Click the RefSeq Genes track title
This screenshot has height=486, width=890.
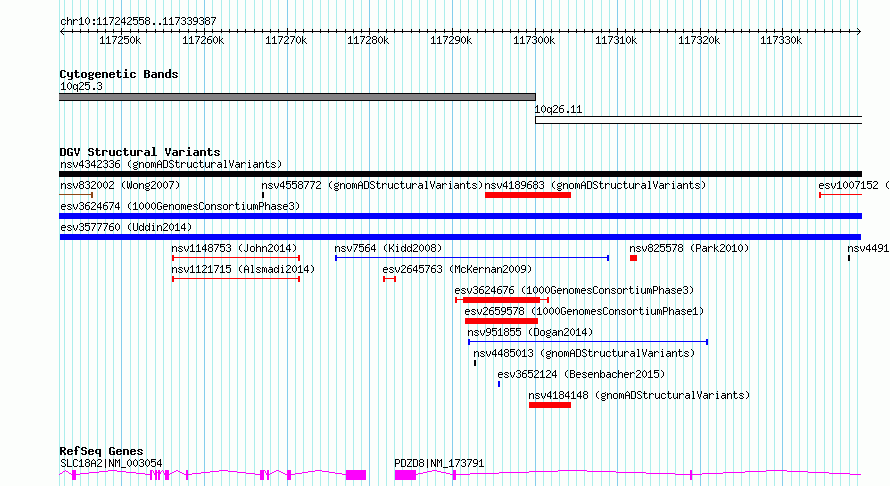pyautogui.click(x=101, y=451)
